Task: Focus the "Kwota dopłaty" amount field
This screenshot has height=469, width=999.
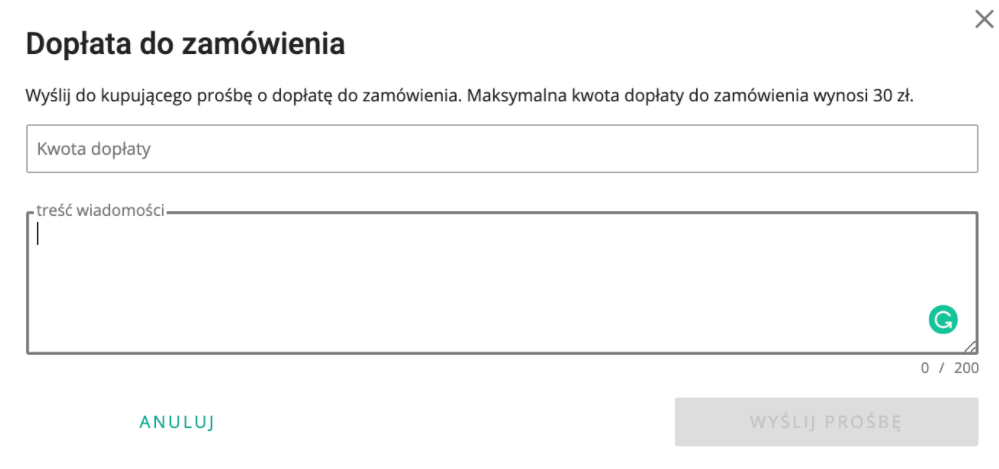Action: [502, 149]
